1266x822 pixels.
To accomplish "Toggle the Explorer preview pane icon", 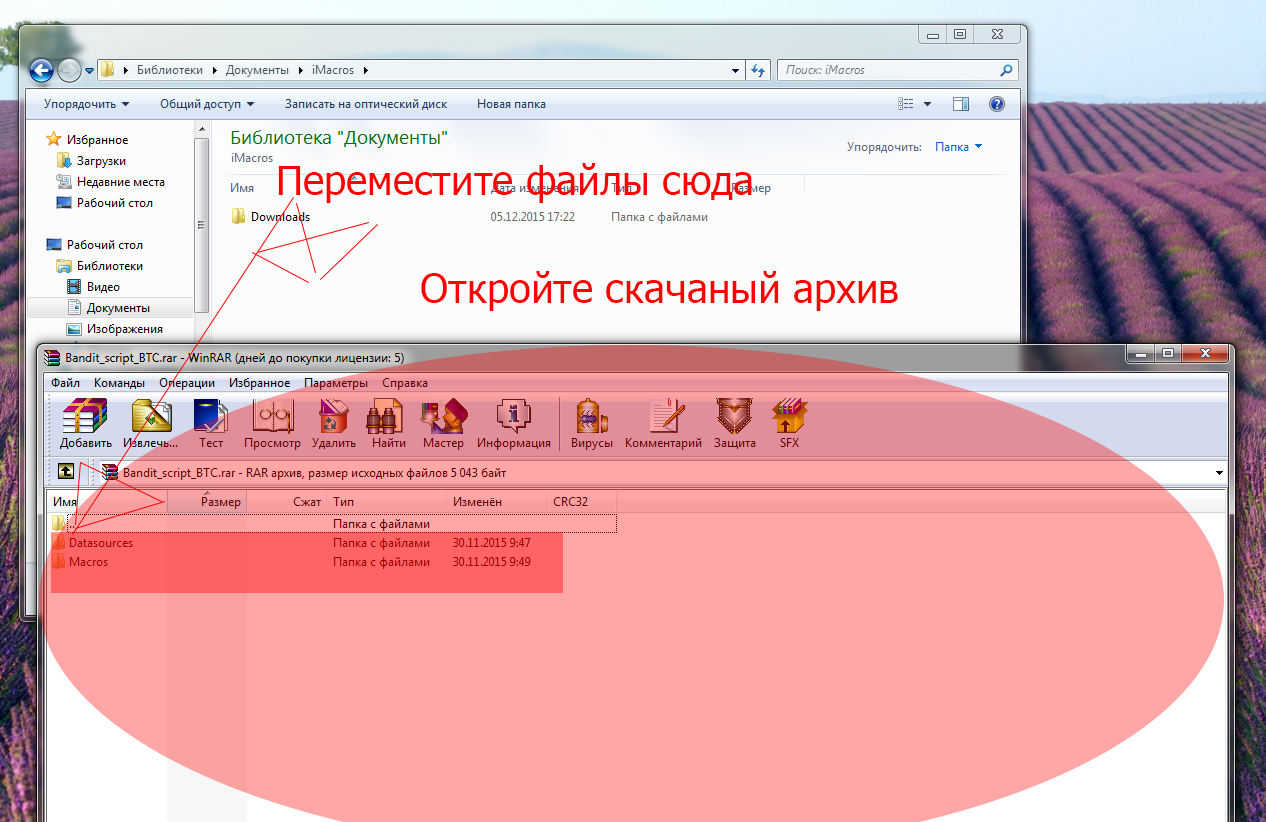I will click(x=961, y=104).
